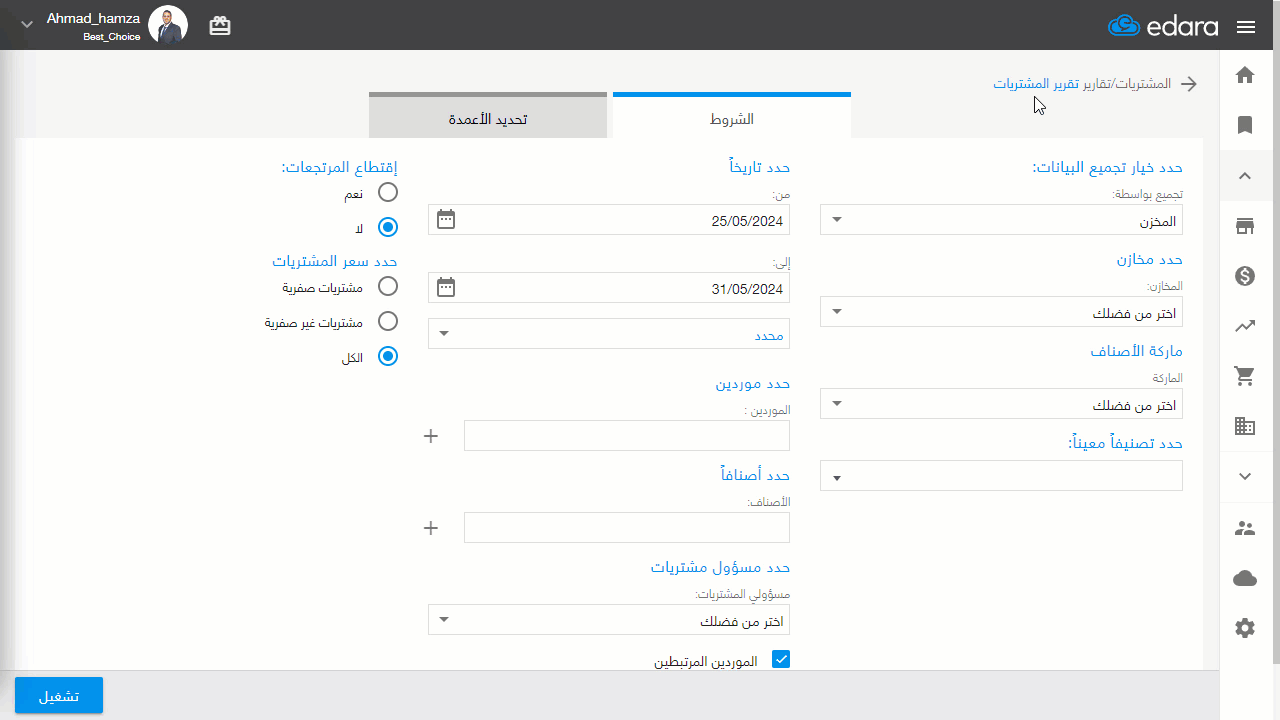Open the bookmarks sidebar icon

click(x=1245, y=125)
